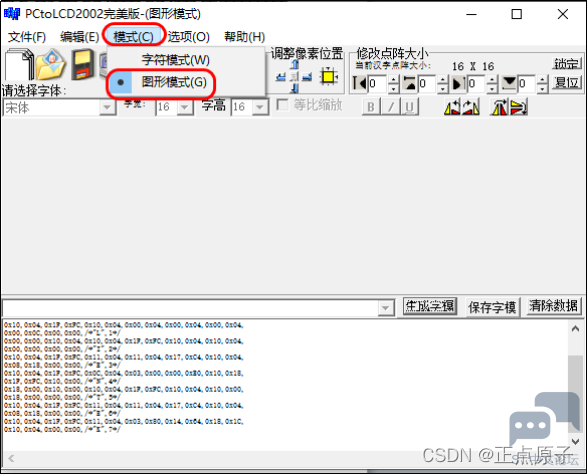Click the PCtoLCD2002 title bar app icon

(x=12, y=14)
